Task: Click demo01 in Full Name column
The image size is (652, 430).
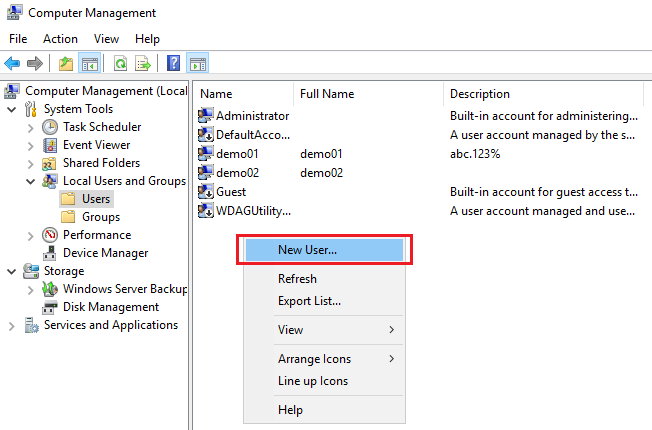Action: click(x=321, y=153)
